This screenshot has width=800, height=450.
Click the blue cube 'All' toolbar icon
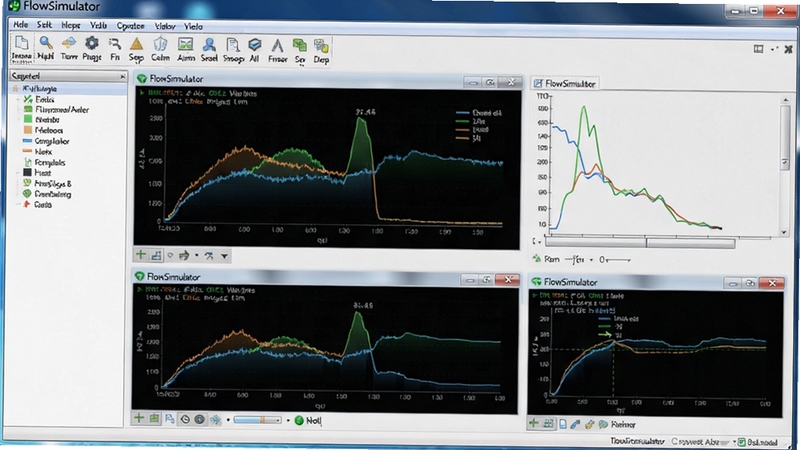[255, 45]
